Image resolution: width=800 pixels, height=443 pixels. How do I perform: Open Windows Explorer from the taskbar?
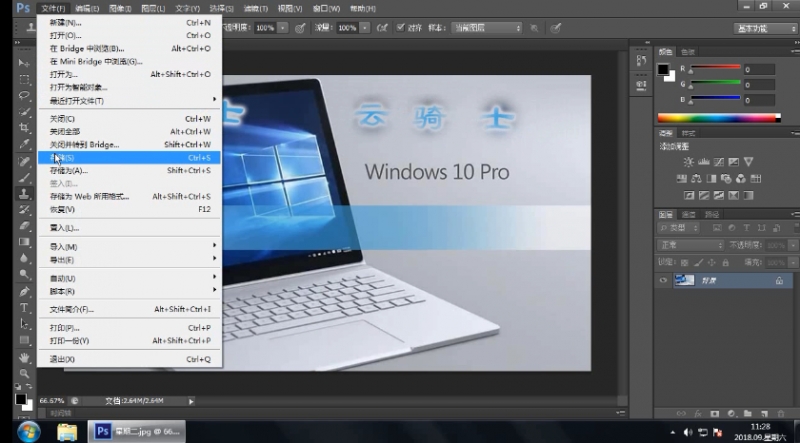tap(67, 432)
